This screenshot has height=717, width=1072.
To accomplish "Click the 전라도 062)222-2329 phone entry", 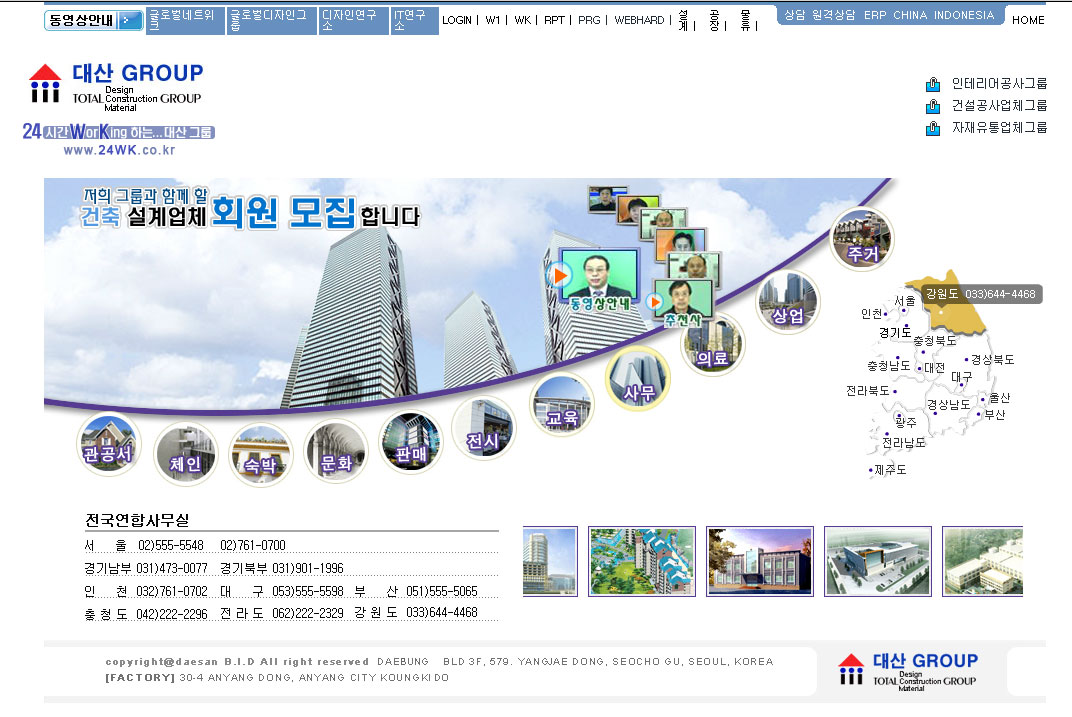I will click(282, 613).
